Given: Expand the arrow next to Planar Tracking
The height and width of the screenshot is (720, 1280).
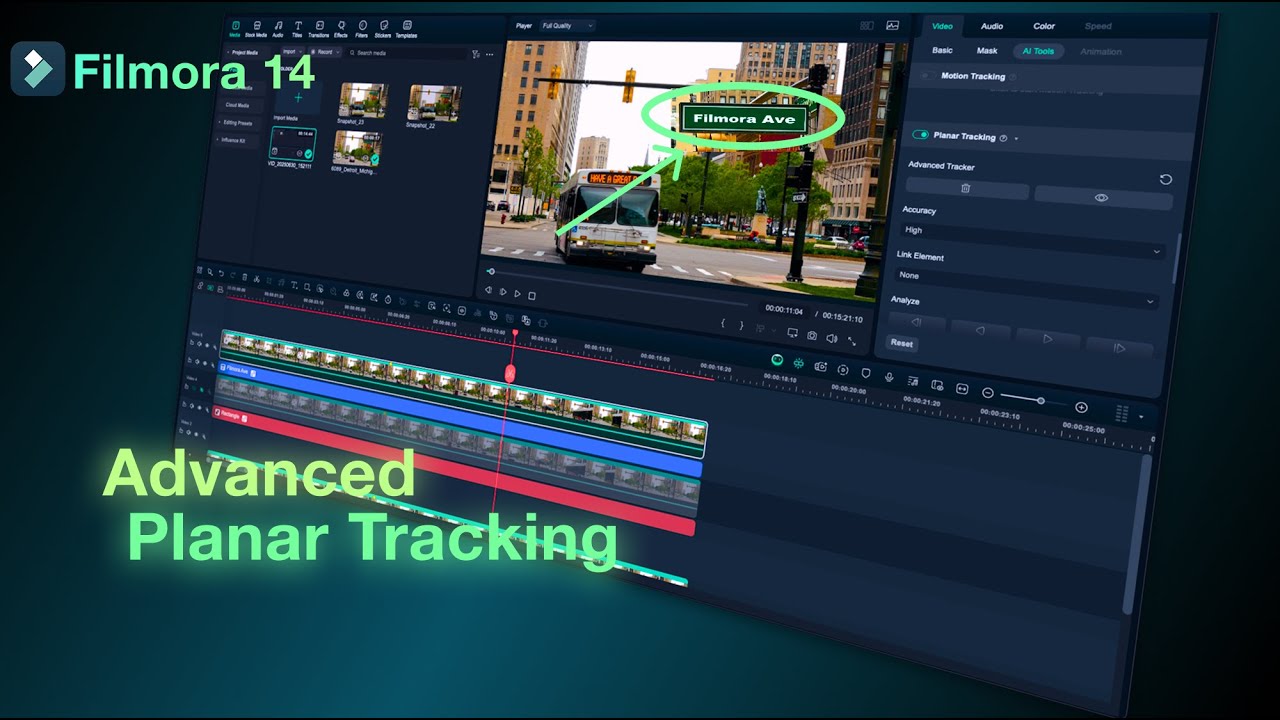Looking at the screenshot, I should (x=1017, y=138).
